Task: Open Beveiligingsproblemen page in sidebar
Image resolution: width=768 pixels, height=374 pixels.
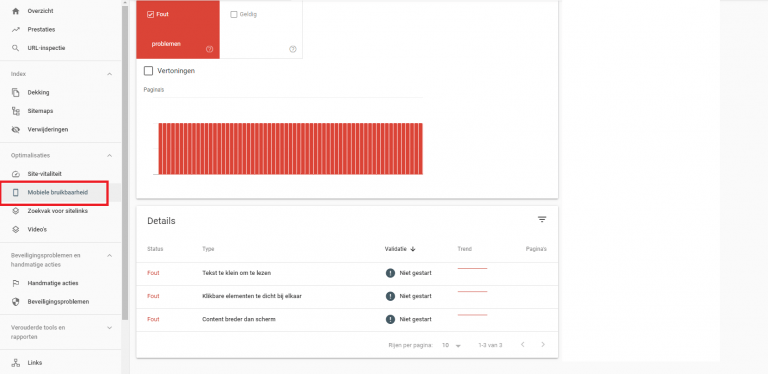Action: point(58,302)
